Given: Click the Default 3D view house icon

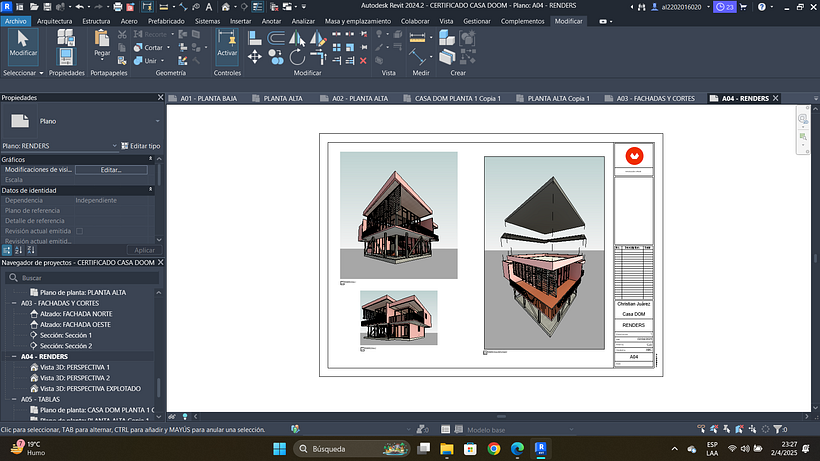Looking at the screenshot, I should (226, 7).
